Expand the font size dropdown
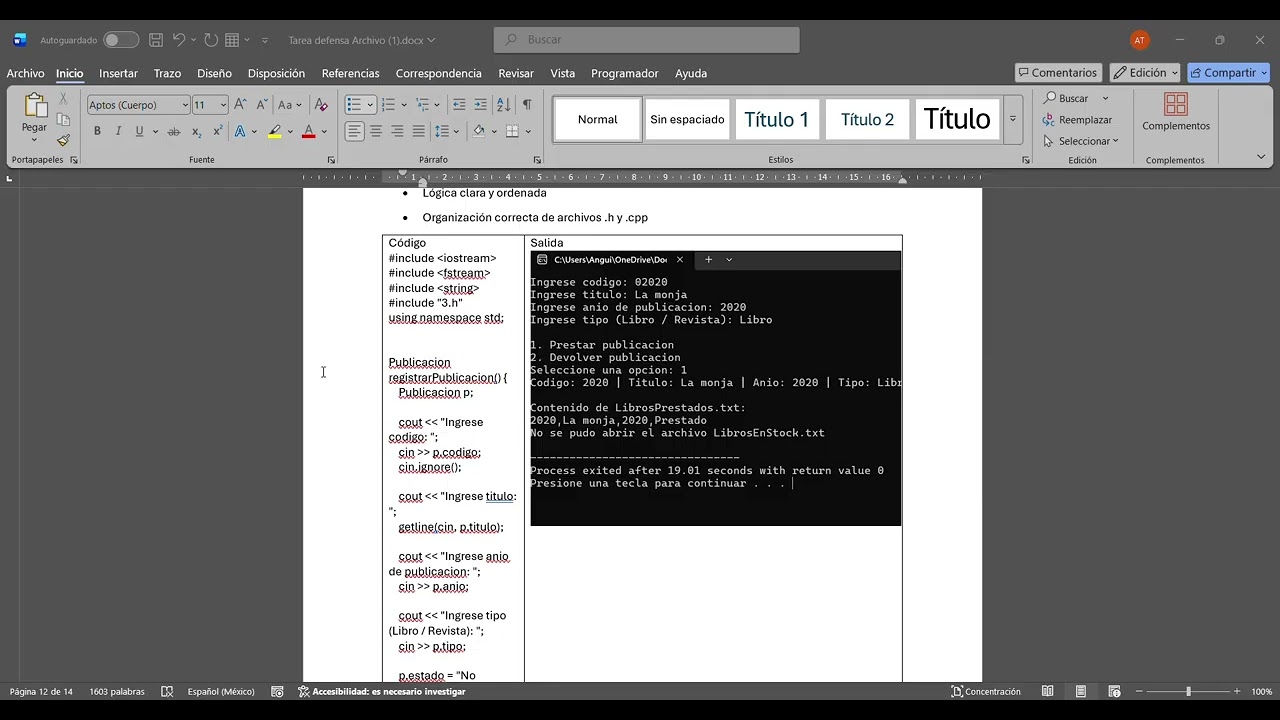1280x720 pixels. (223, 105)
